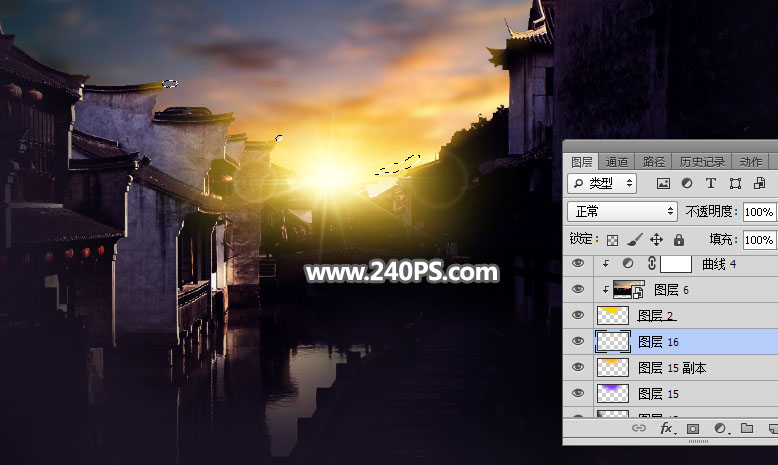
Task: Click the panel resize grip at the bottom
Action: [x=698, y=441]
